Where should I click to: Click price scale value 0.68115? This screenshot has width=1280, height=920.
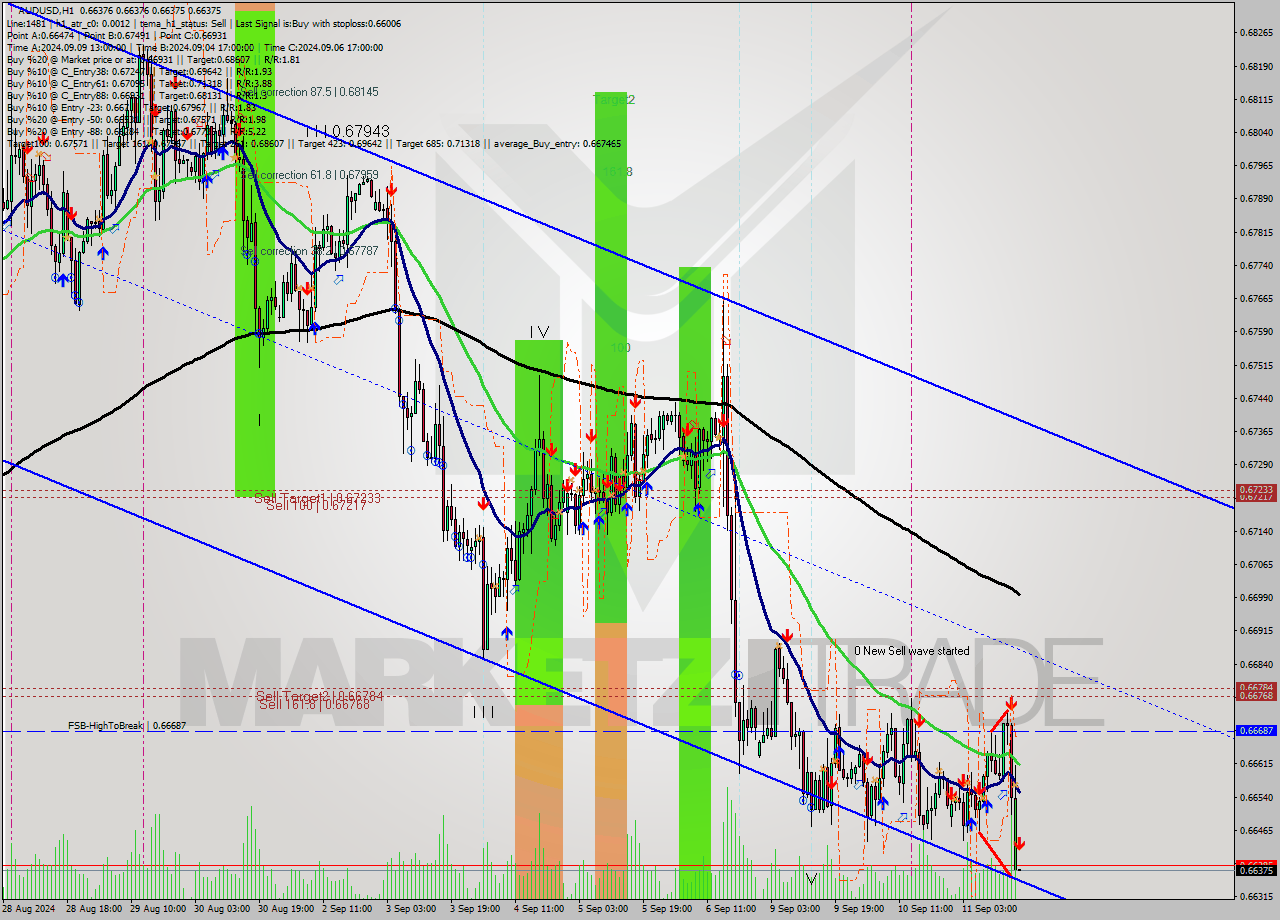click(1257, 99)
